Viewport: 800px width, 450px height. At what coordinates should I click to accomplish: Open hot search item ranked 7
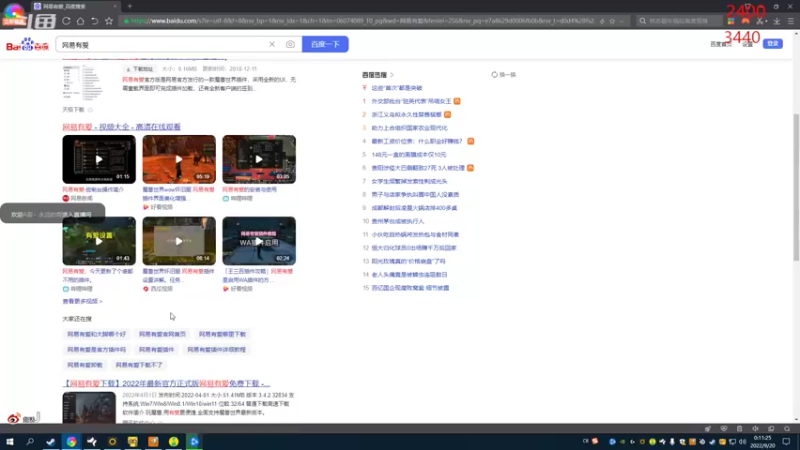(409, 181)
